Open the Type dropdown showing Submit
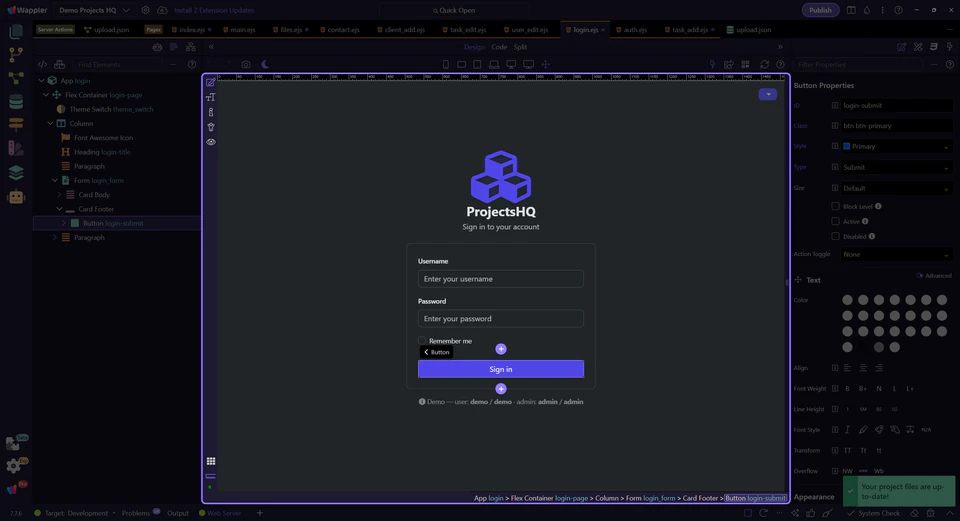 click(896, 167)
